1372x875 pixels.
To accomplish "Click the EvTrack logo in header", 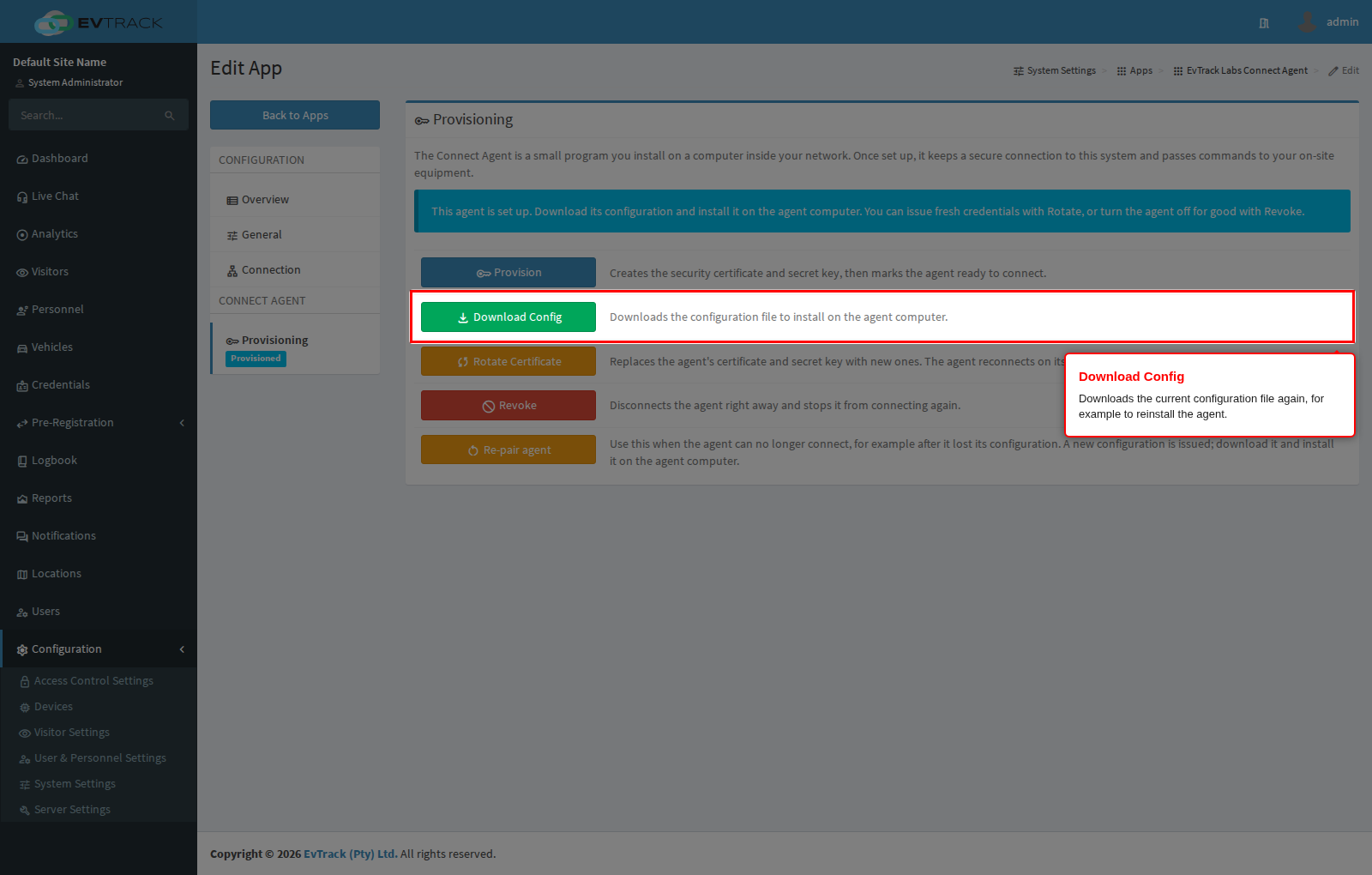I will point(99,22).
